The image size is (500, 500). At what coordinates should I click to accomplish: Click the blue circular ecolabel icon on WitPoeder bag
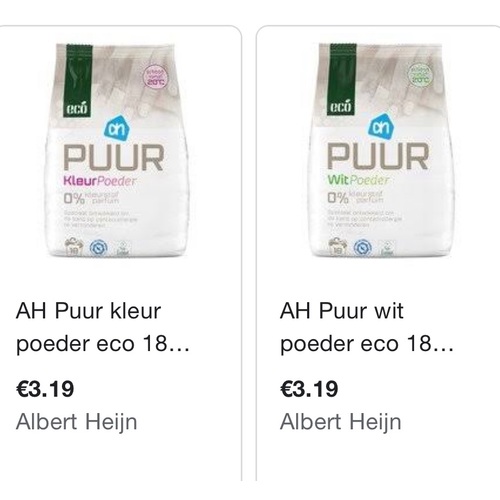362,247
